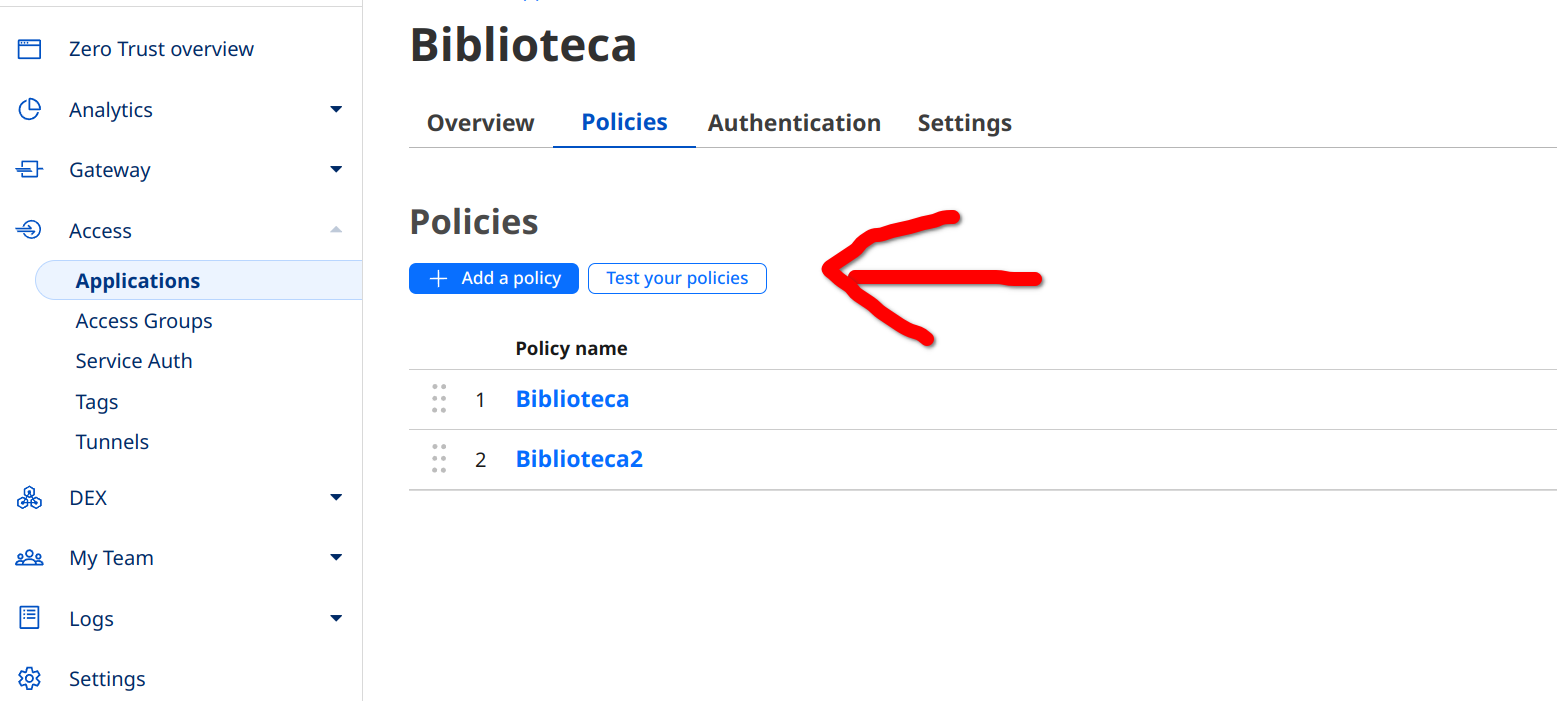Collapse the Access section arrow

336,231
